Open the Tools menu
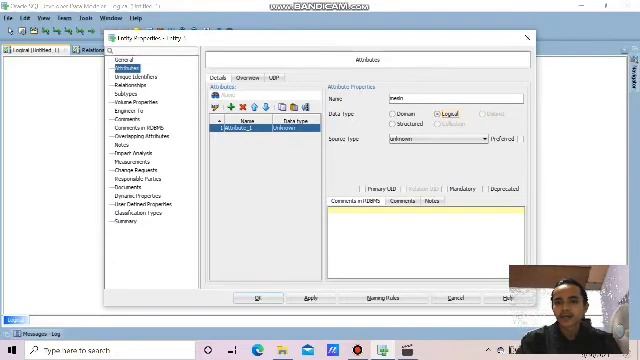 point(86,18)
